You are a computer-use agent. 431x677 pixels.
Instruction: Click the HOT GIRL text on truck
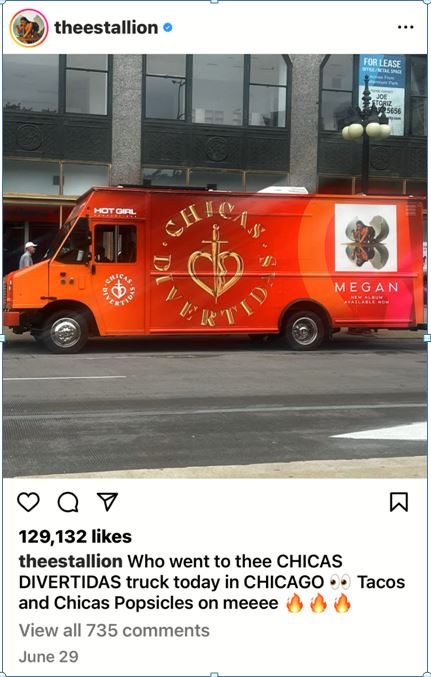[114, 212]
